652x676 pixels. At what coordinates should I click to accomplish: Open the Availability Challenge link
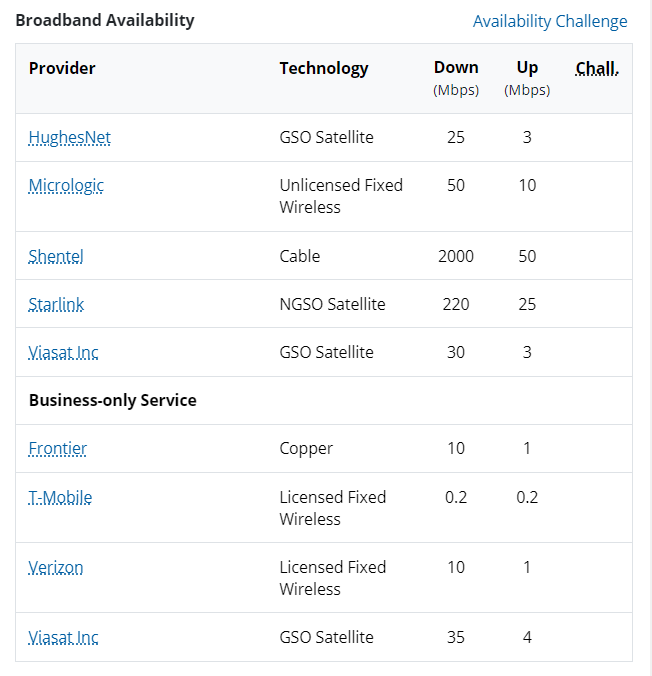click(550, 21)
